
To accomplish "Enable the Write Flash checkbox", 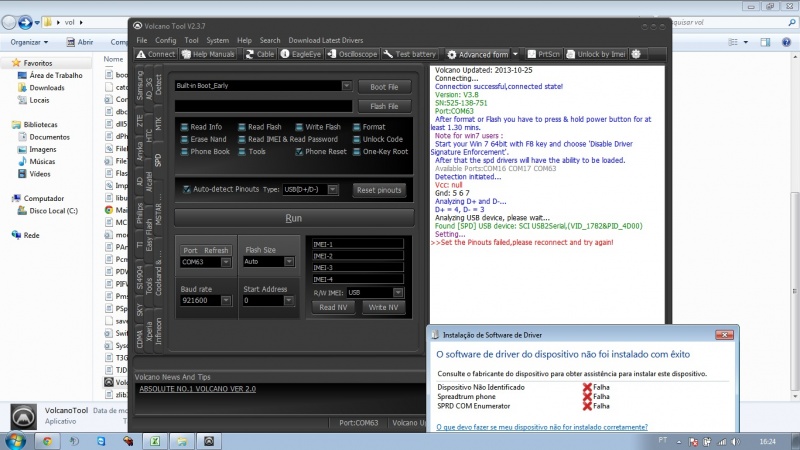I will tap(299, 127).
